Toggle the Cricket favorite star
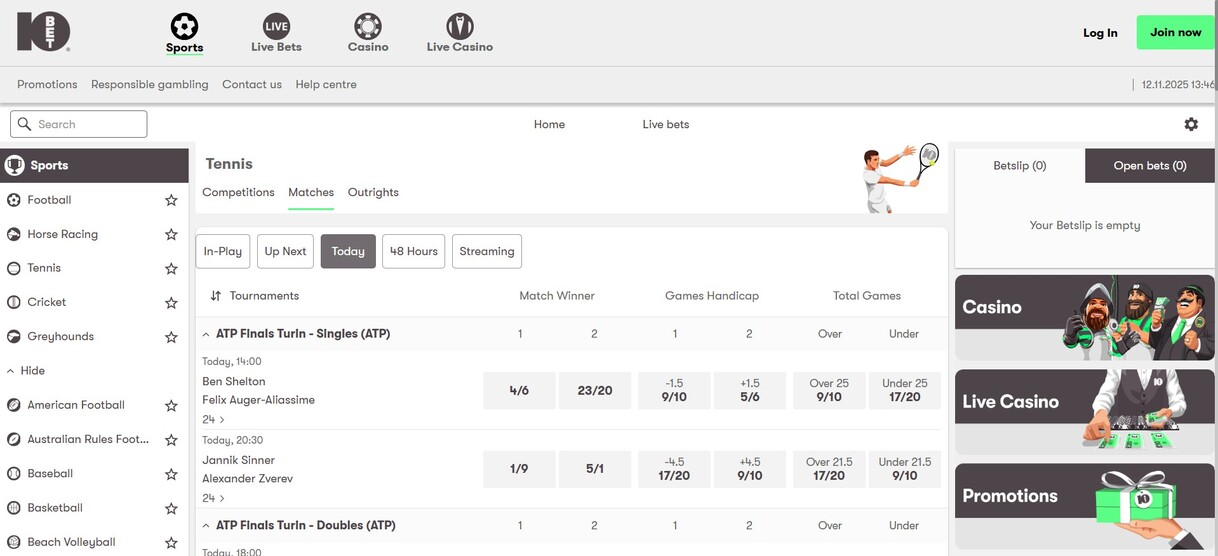1218x556 pixels. click(x=171, y=303)
